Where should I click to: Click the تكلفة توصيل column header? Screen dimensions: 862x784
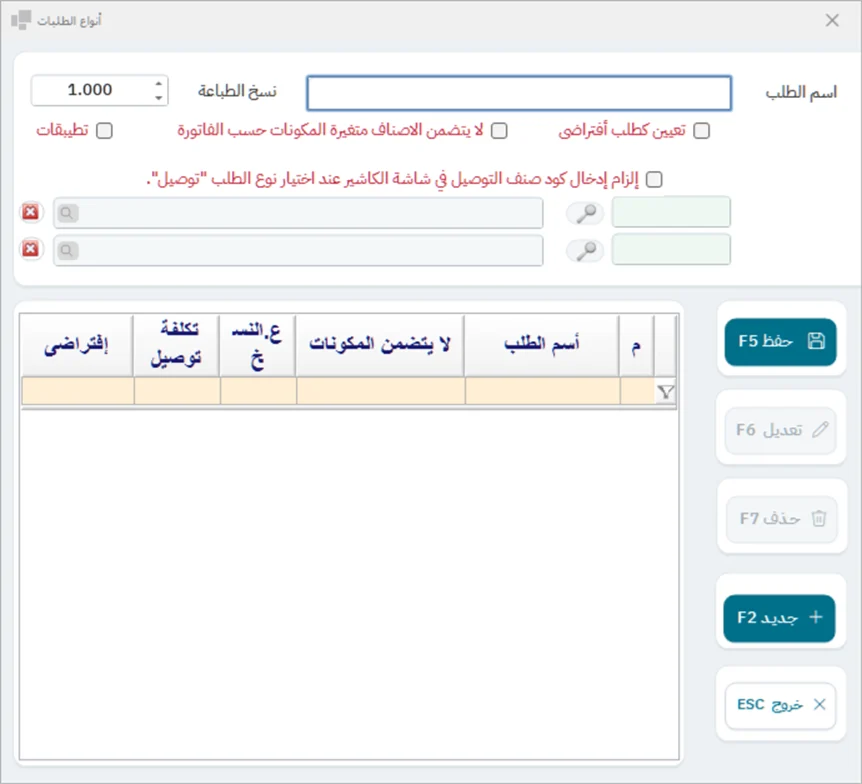click(x=176, y=345)
